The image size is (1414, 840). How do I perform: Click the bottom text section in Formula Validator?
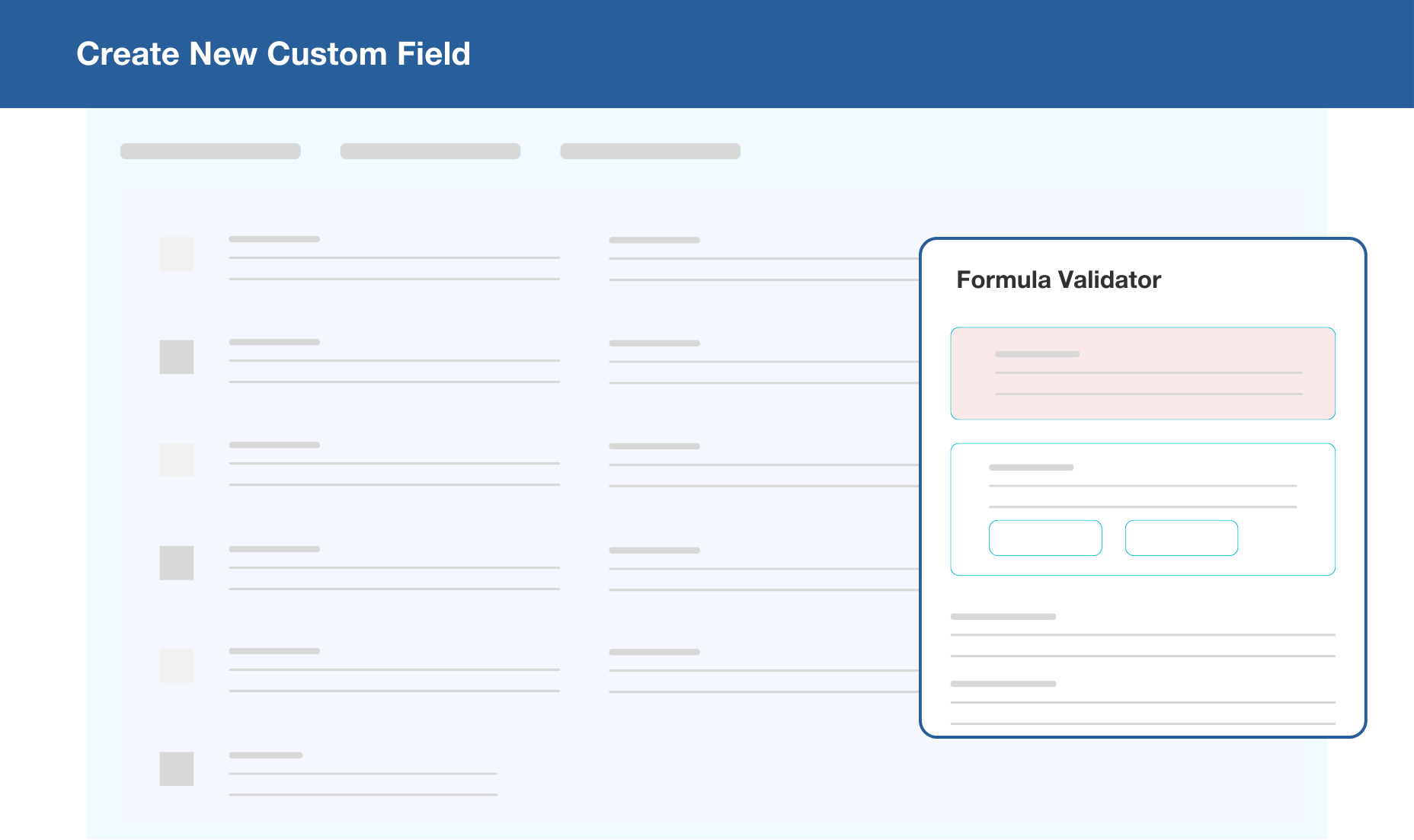coord(1143,702)
